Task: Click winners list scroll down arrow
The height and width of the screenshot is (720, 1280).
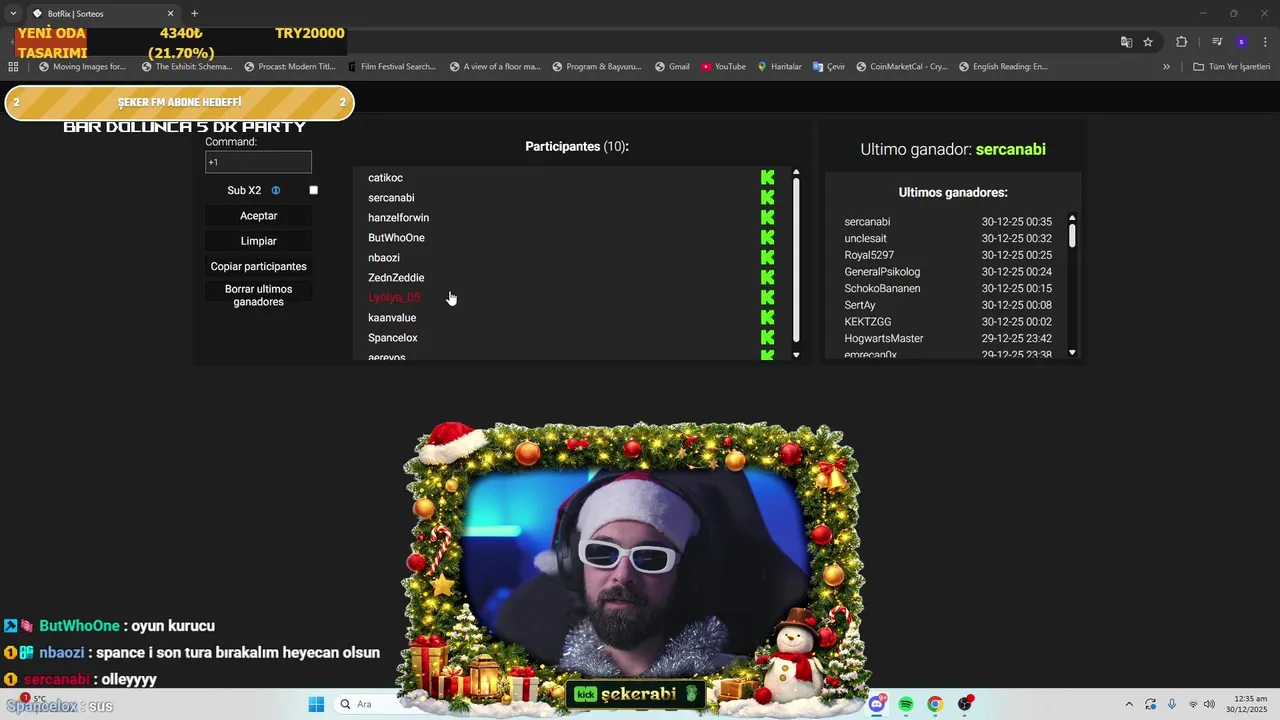Action: coord(1072,352)
